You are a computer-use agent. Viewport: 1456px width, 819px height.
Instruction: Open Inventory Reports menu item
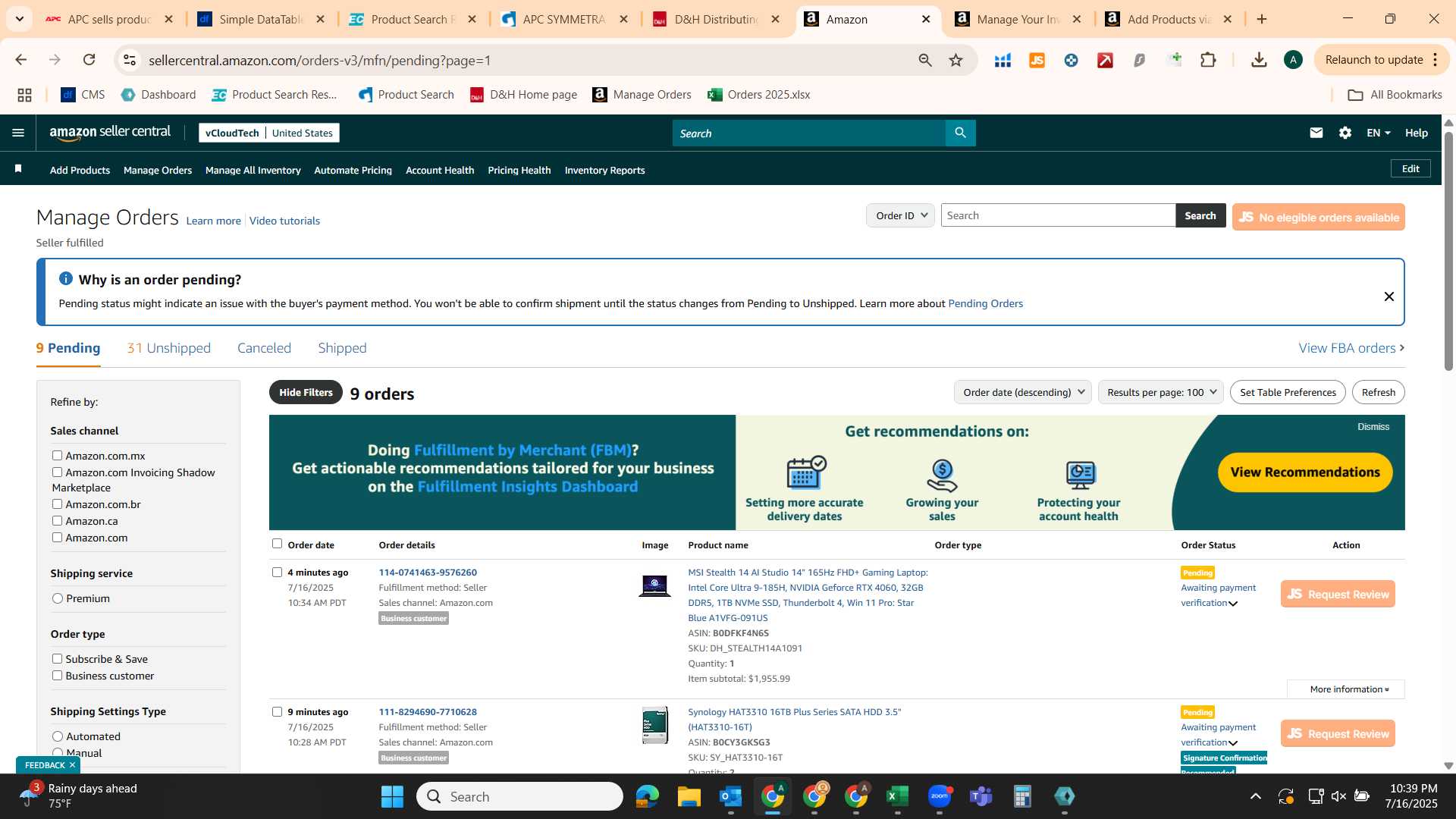coord(604,170)
